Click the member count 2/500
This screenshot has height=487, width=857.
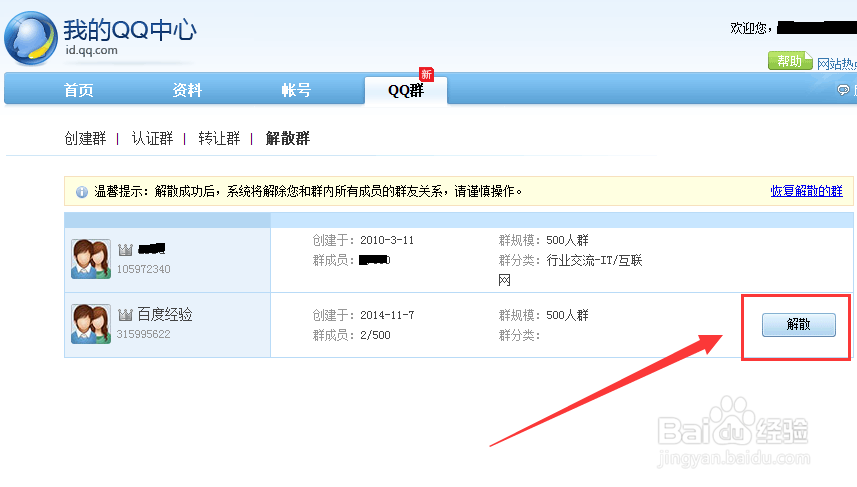[375, 335]
